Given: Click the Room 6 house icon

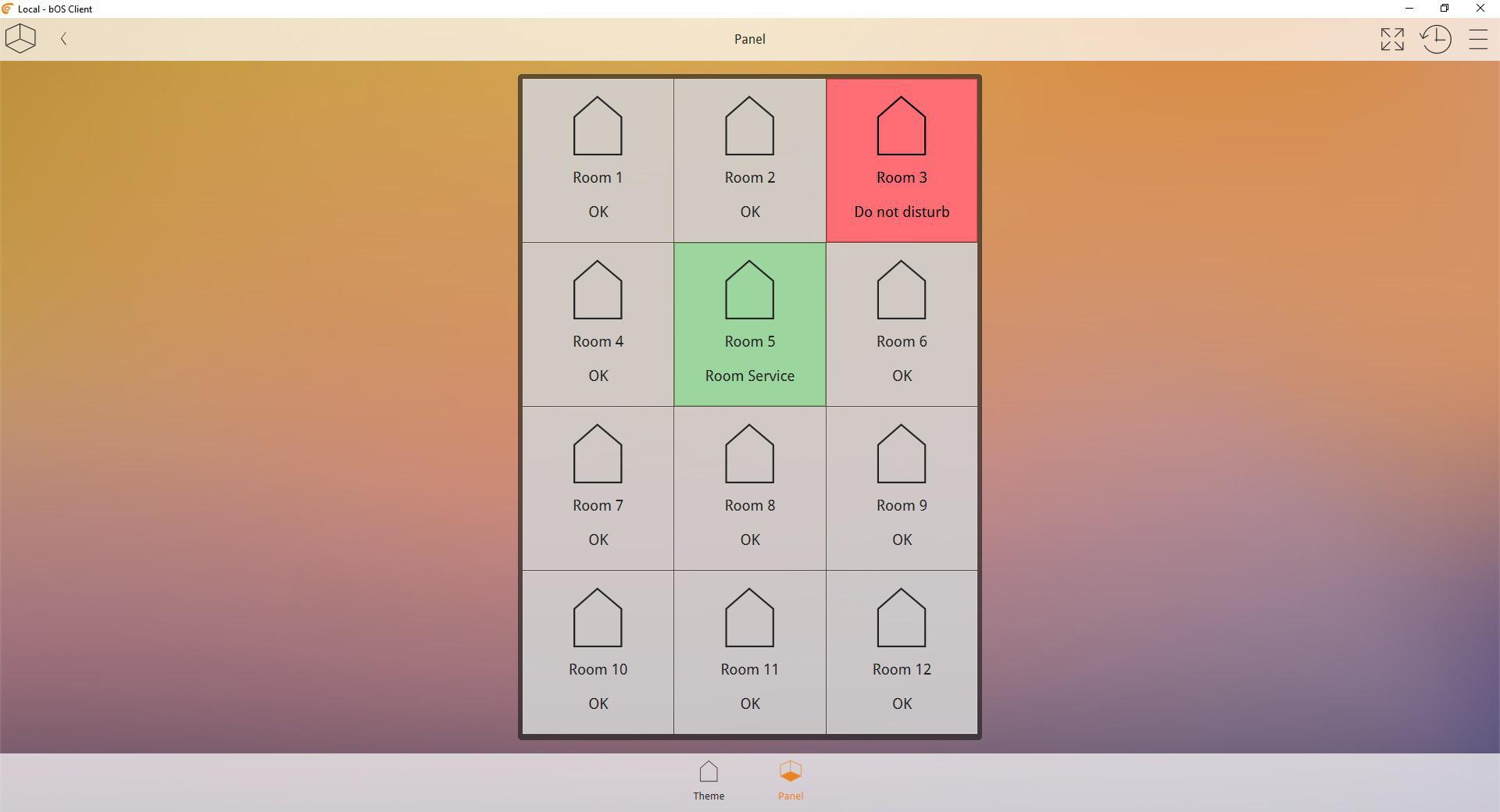Looking at the screenshot, I should point(902,290).
